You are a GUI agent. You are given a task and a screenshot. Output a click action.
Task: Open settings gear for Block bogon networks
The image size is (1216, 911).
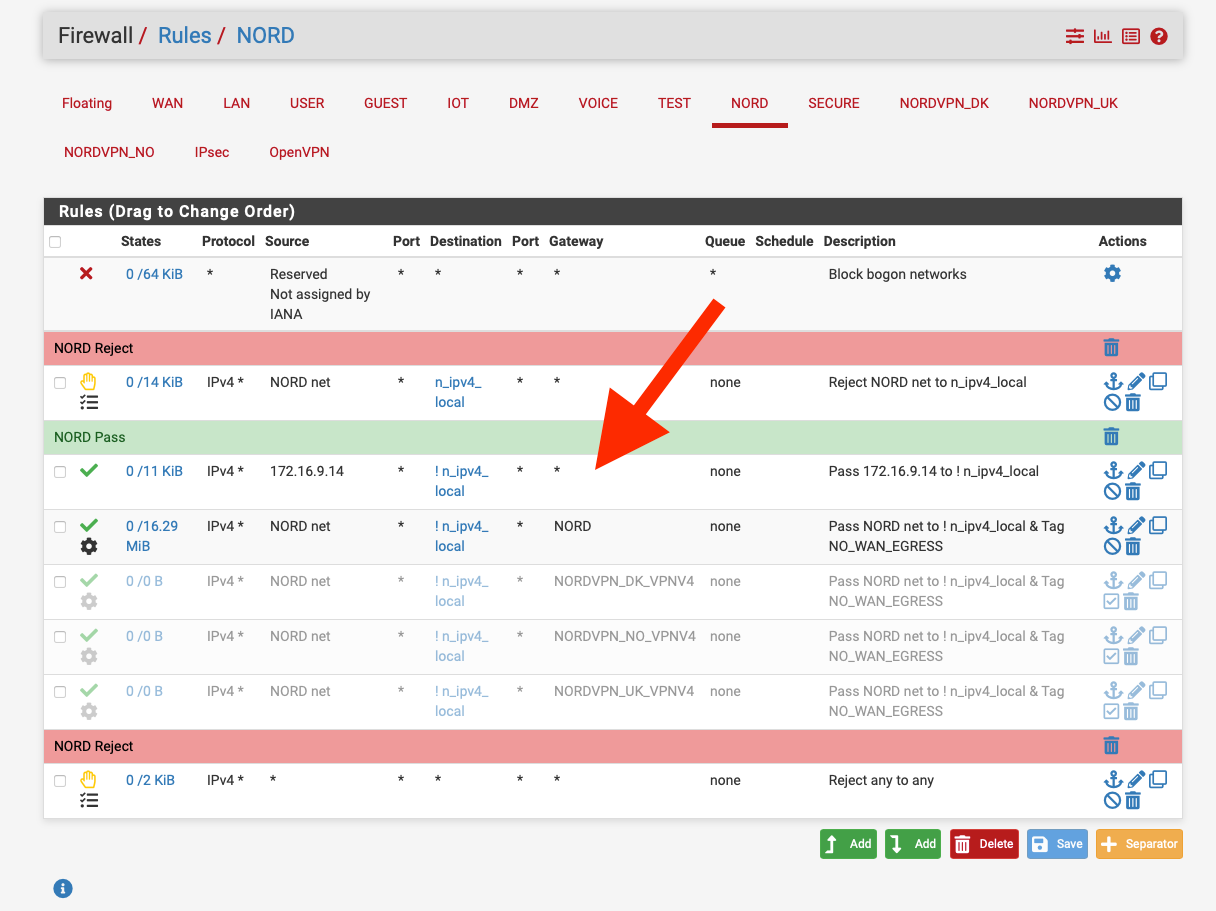click(x=1112, y=273)
